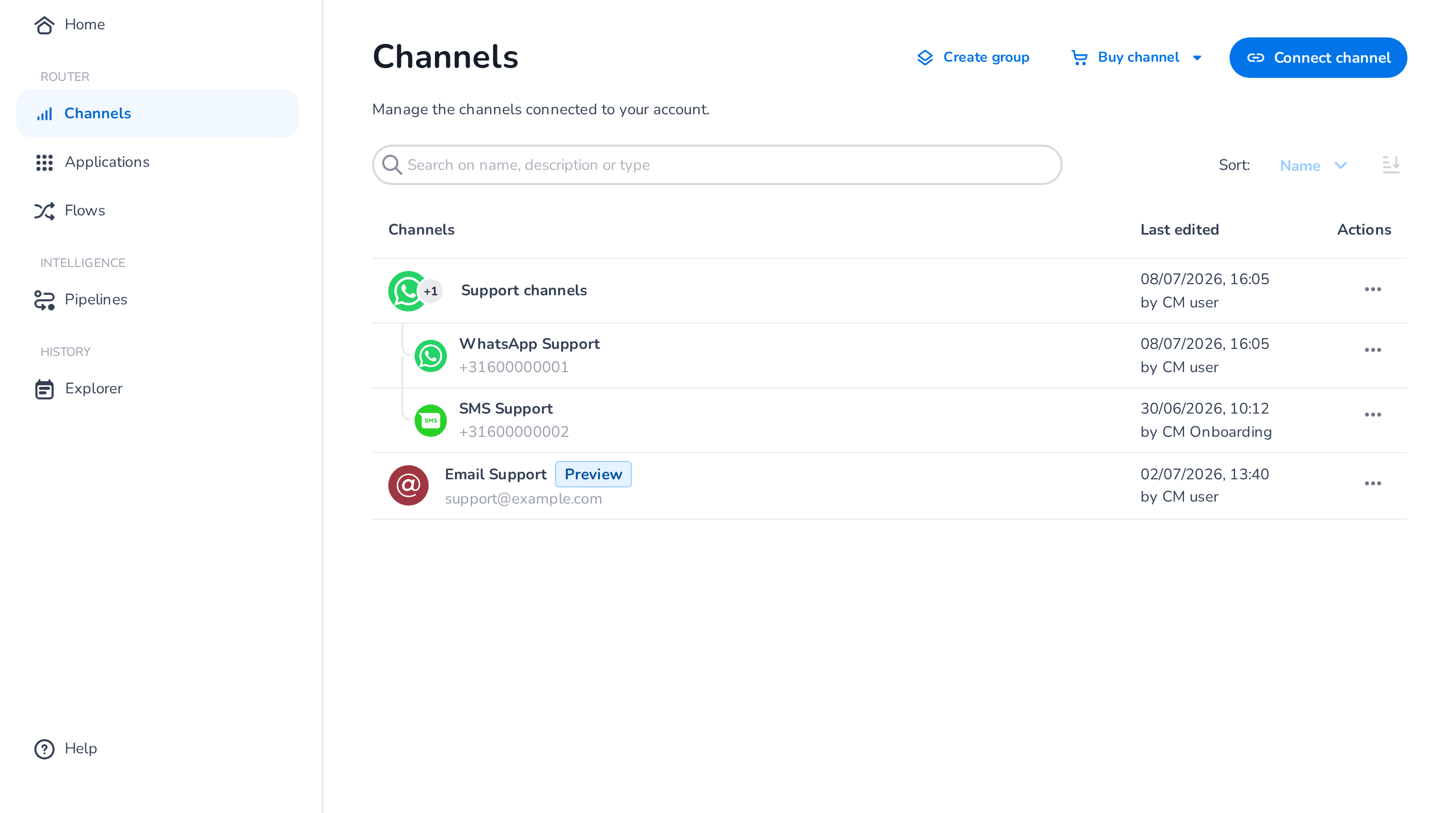Select the WhatsApp Support name
Viewport: 1456px width, 813px height.
click(529, 344)
